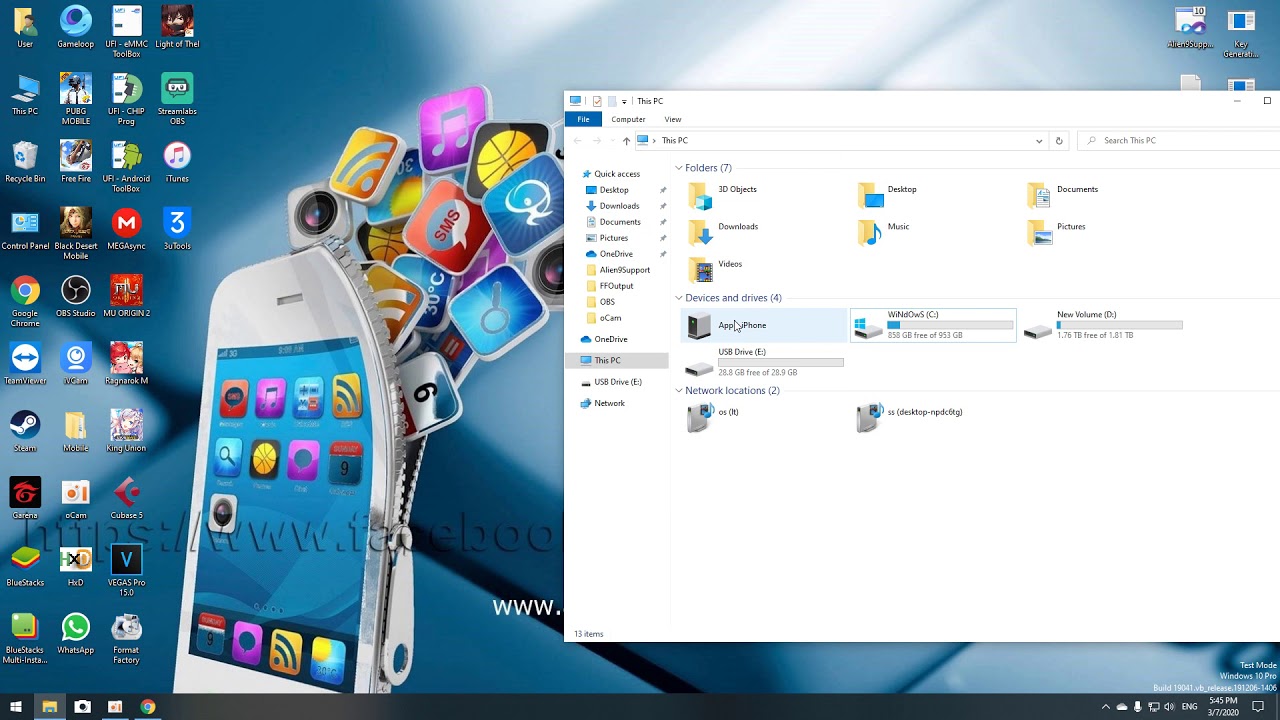Open the File menu tab

point(583,119)
